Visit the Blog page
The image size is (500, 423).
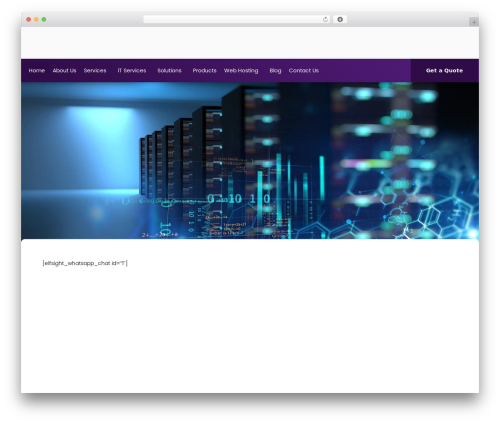pos(275,70)
